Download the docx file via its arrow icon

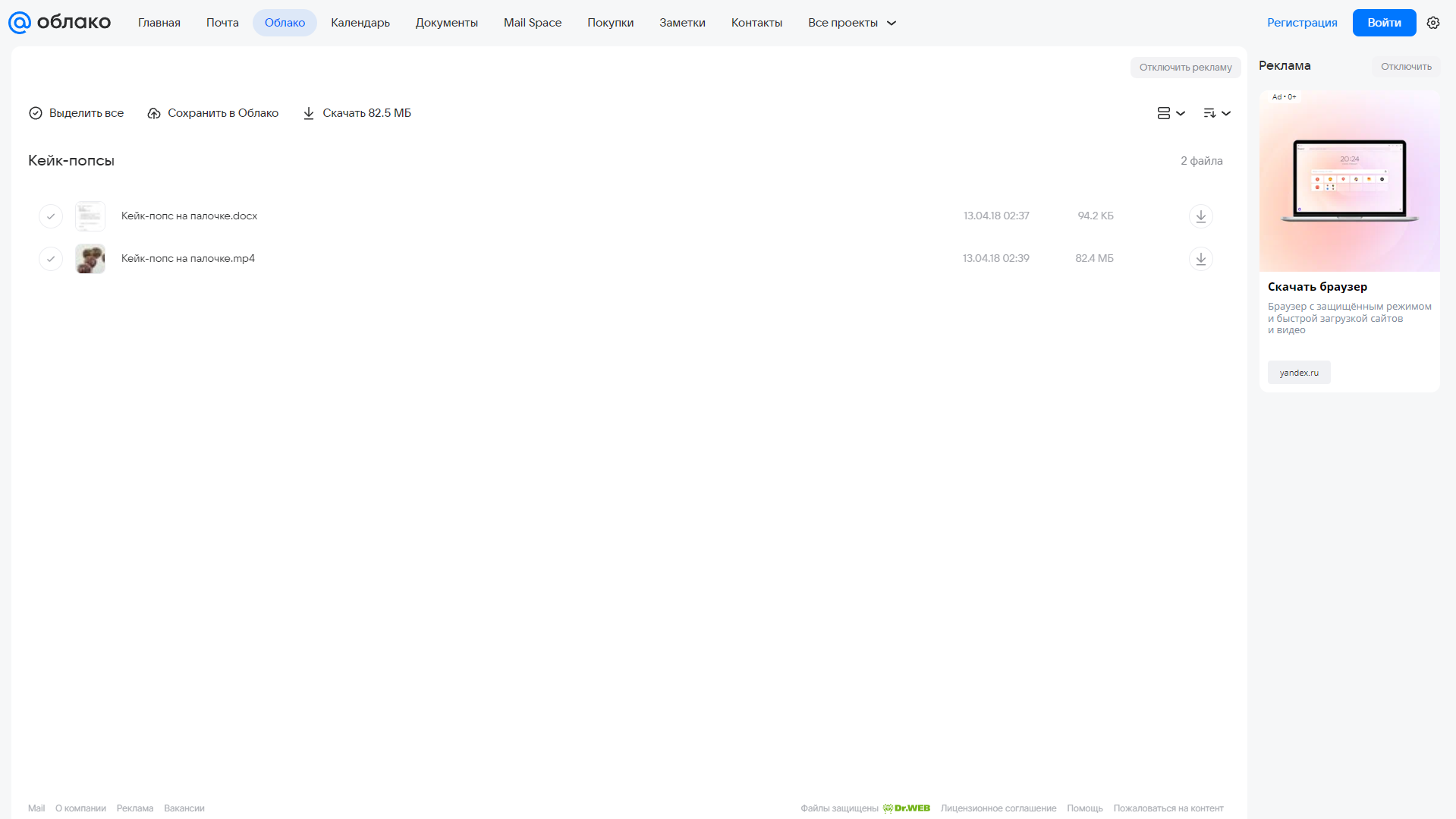tap(1201, 216)
